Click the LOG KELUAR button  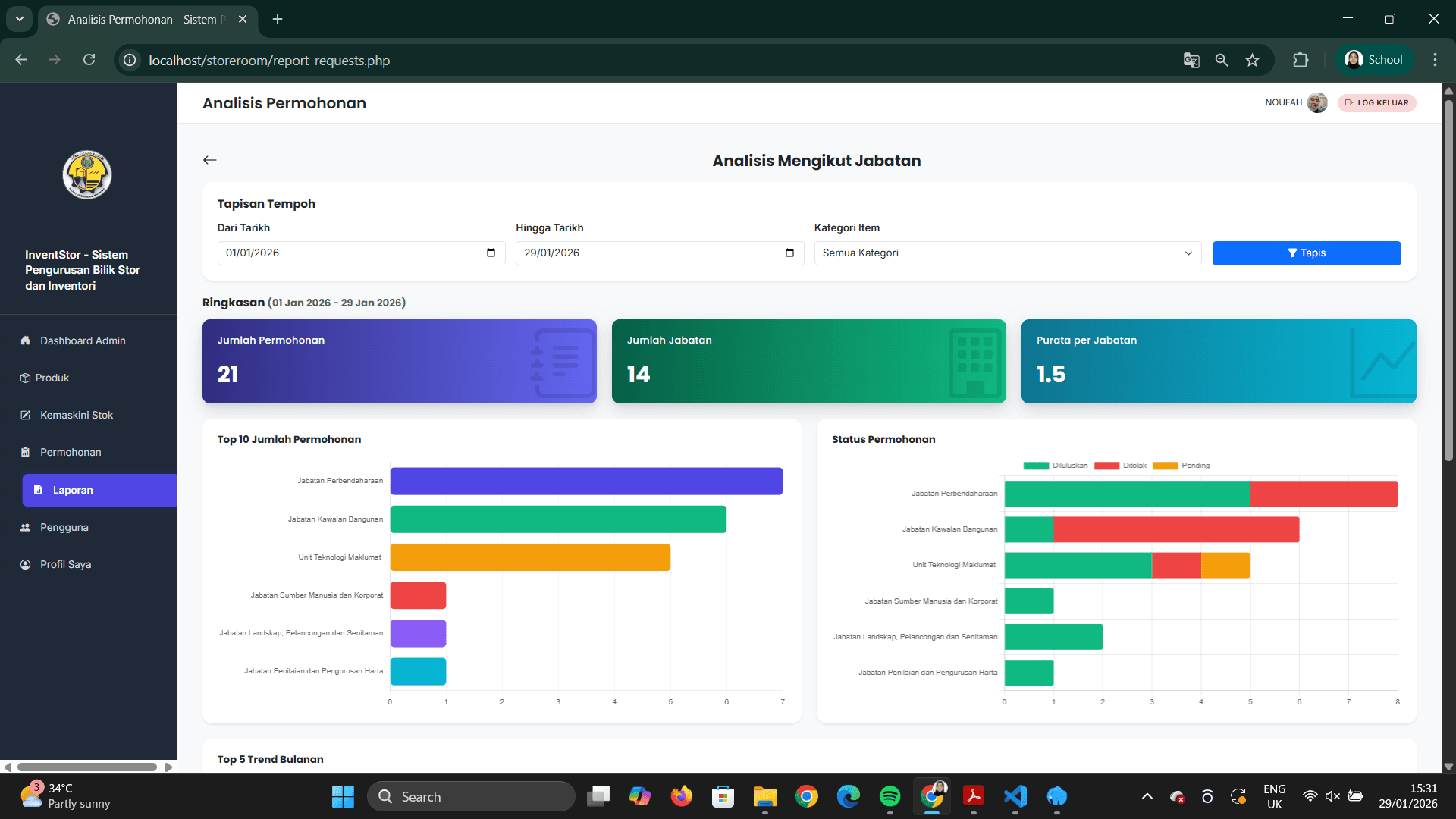1376,103
